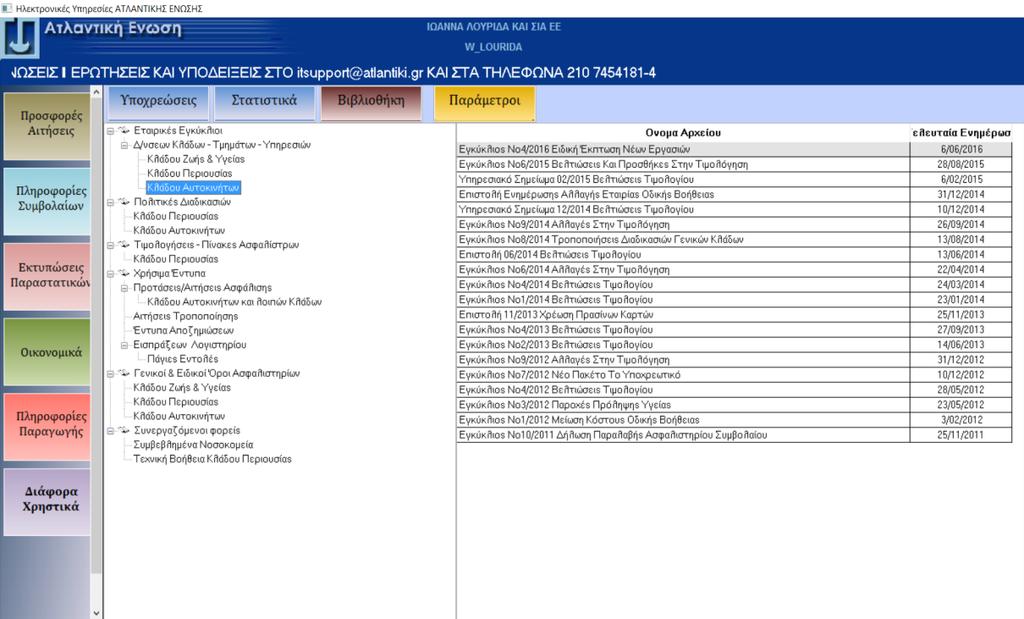Open the Πληροφορίες Παραγωγής sidebar section
Viewport: 1024px width, 619px height.
(47, 427)
